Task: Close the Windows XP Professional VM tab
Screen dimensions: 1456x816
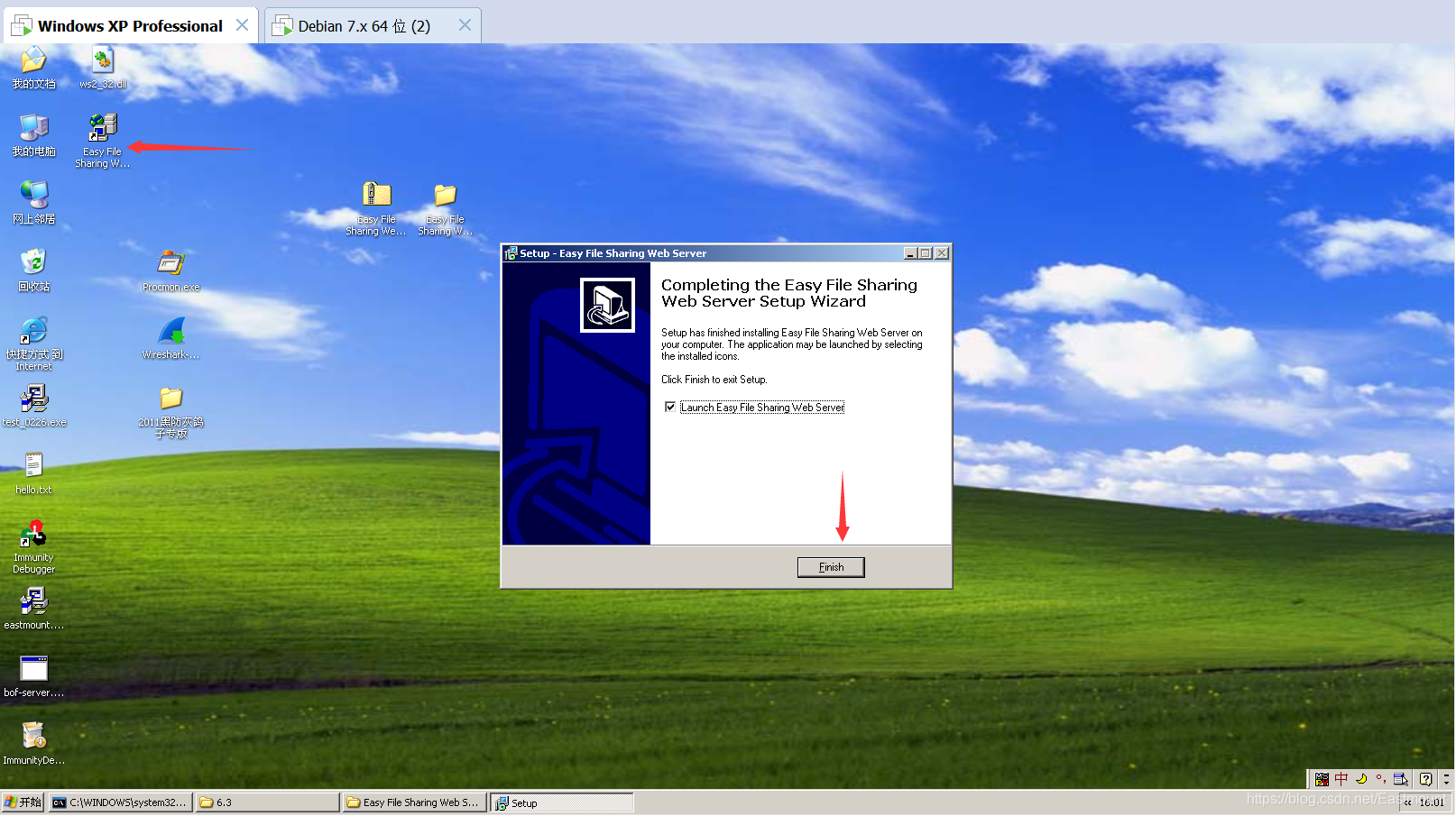Action: click(242, 25)
